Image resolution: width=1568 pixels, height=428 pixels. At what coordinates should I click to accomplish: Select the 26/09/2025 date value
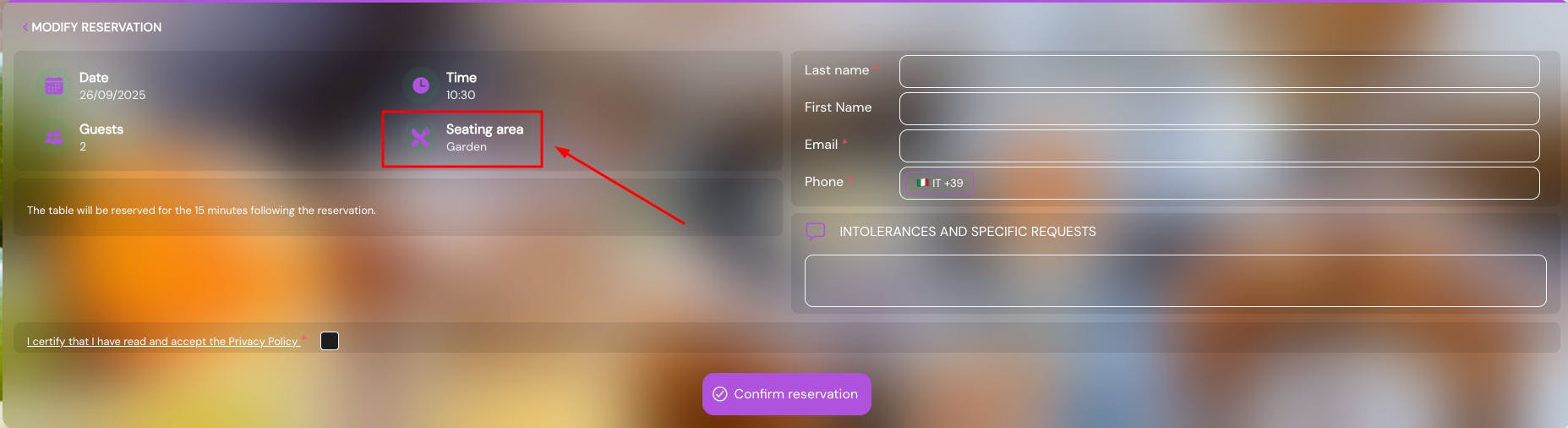(112, 95)
